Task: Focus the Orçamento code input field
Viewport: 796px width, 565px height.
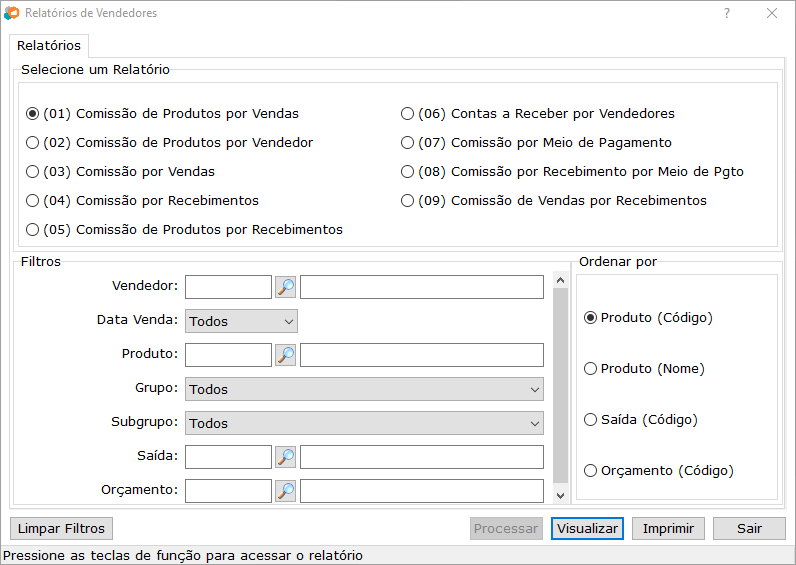Action: [x=228, y=491]
